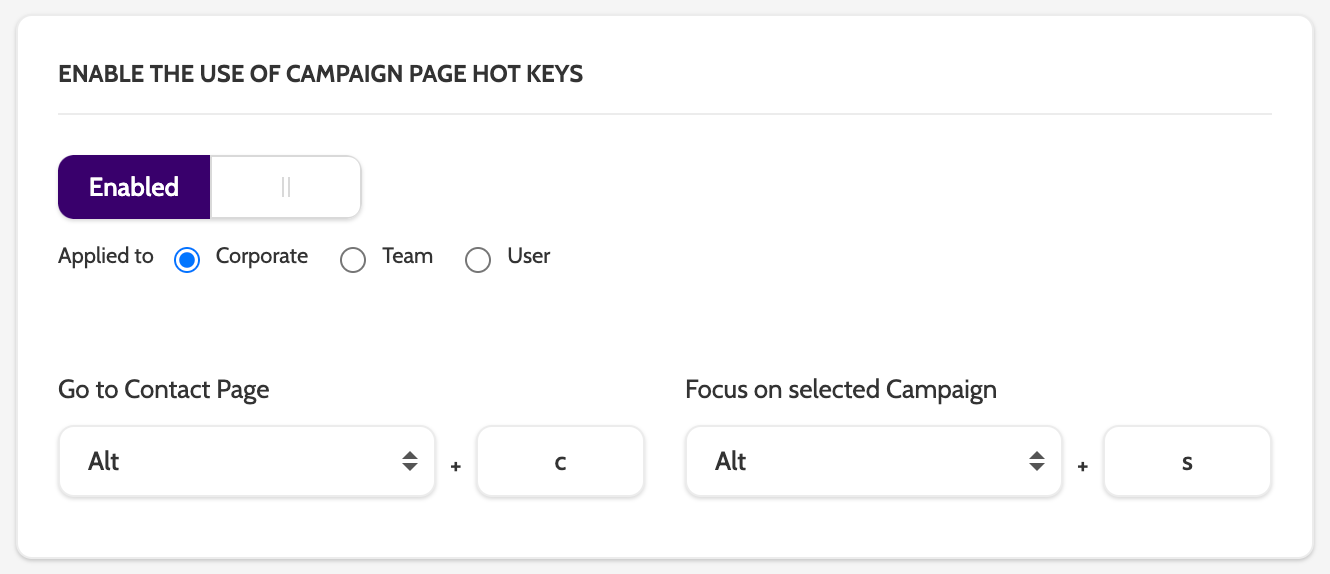This screenshot has width=1330, height=574.
Task: Click the selected Campaign dropdown up-down arrows
Action: click(x=1037, y=461)
